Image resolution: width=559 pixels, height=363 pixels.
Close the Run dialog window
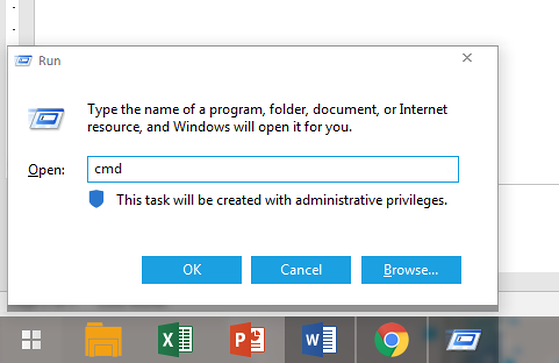pyautogui.click(x=467, y=58)
